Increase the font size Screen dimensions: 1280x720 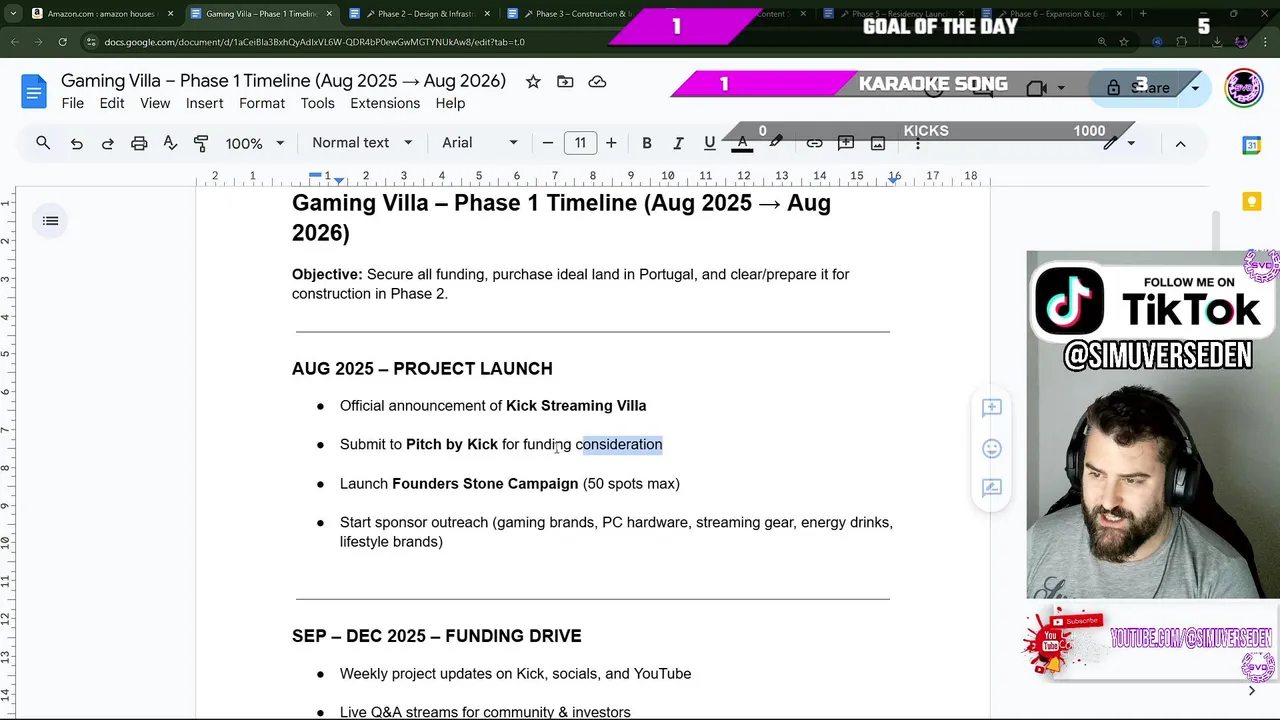611,143
